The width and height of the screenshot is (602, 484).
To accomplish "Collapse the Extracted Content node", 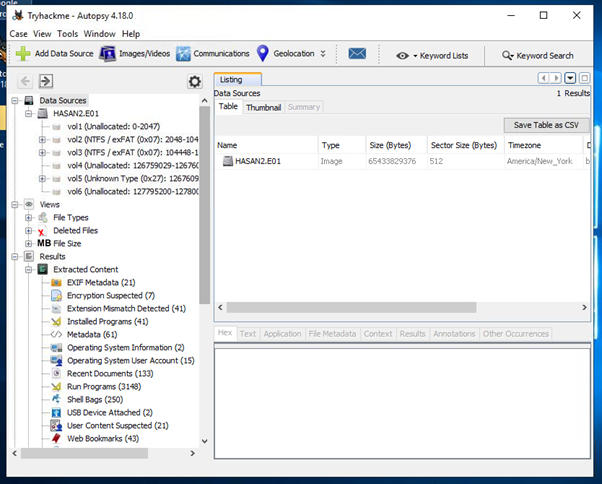I will pyautogui.click(x=29, y=269).
